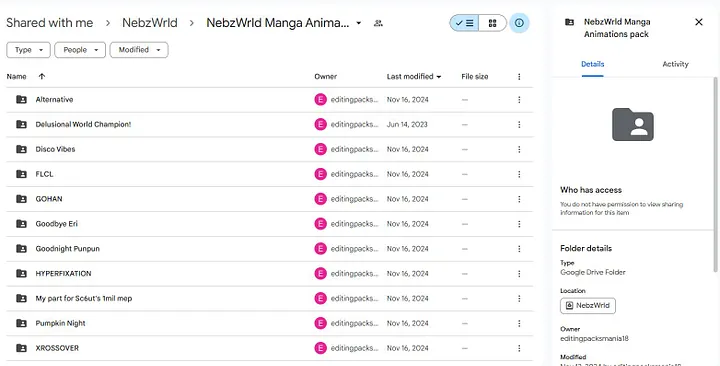Screen dimensions: 720x366
Task: Select the Goodbye Eri folder name
Action: pyautogui.click(x=56, y=224)
